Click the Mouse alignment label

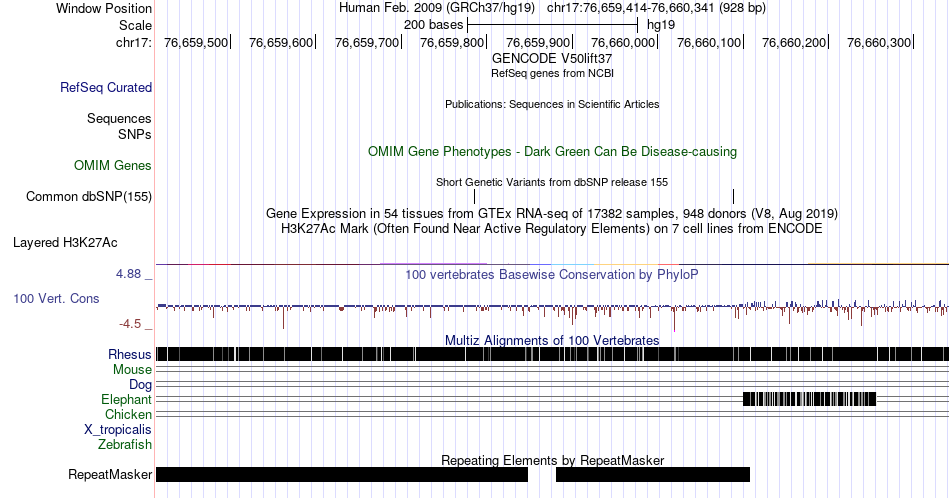pos(132,370)
